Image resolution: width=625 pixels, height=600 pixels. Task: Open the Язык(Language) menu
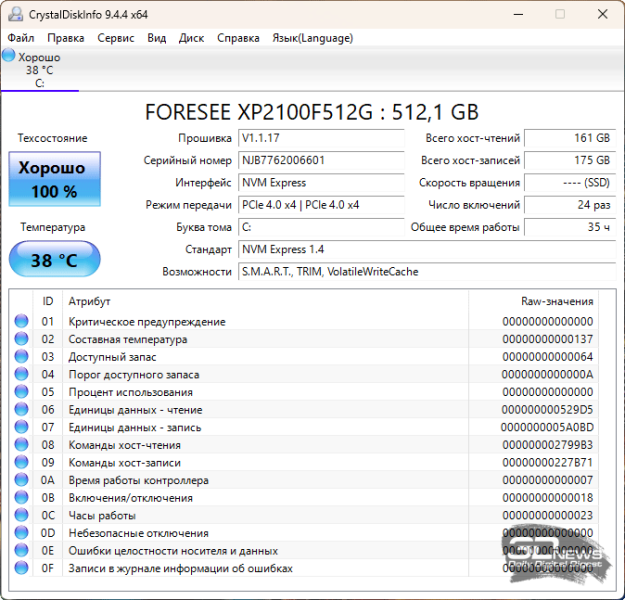tap(312, 38)
